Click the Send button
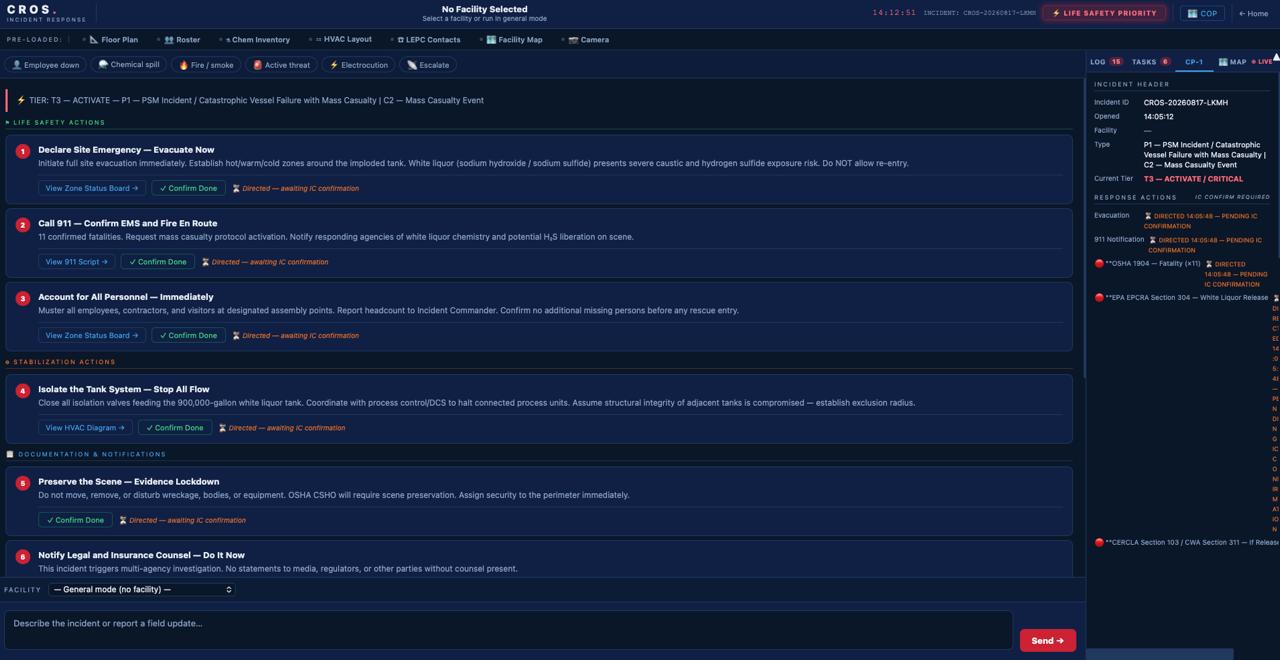 1047,641
